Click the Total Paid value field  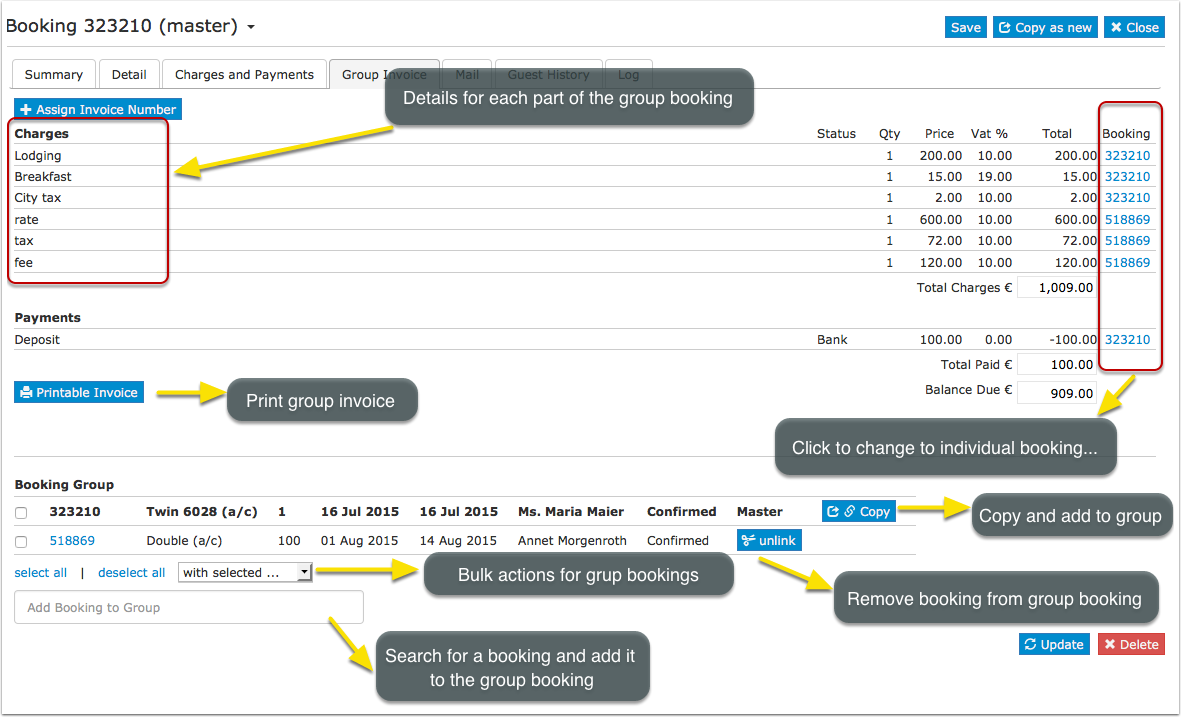coord(1057,365)
